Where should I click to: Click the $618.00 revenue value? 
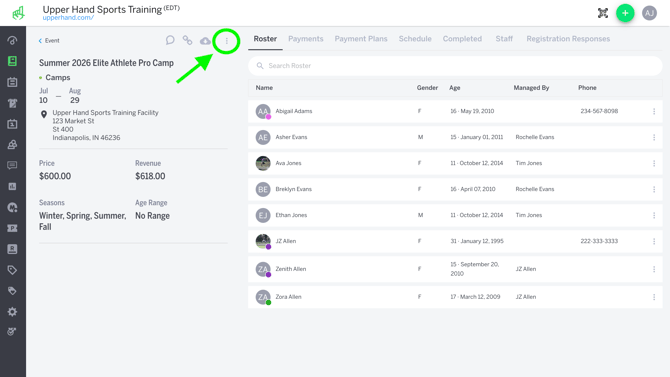coord(150,176)
